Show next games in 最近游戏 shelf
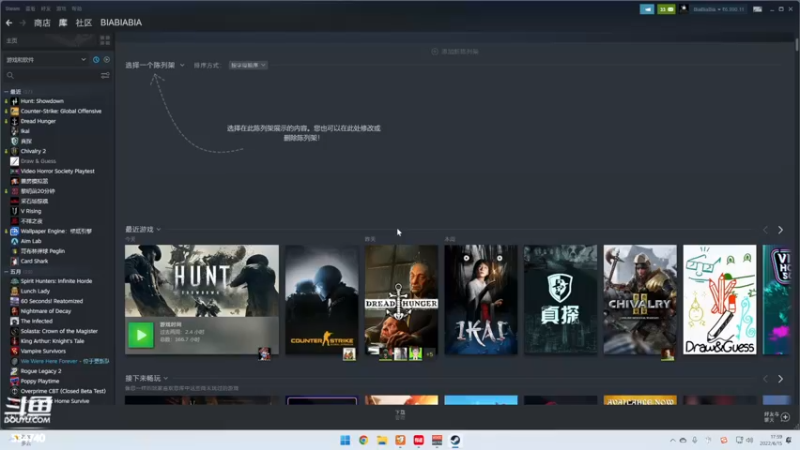The height and width of the screenshot is (450, 800). (x=780, y=230)
